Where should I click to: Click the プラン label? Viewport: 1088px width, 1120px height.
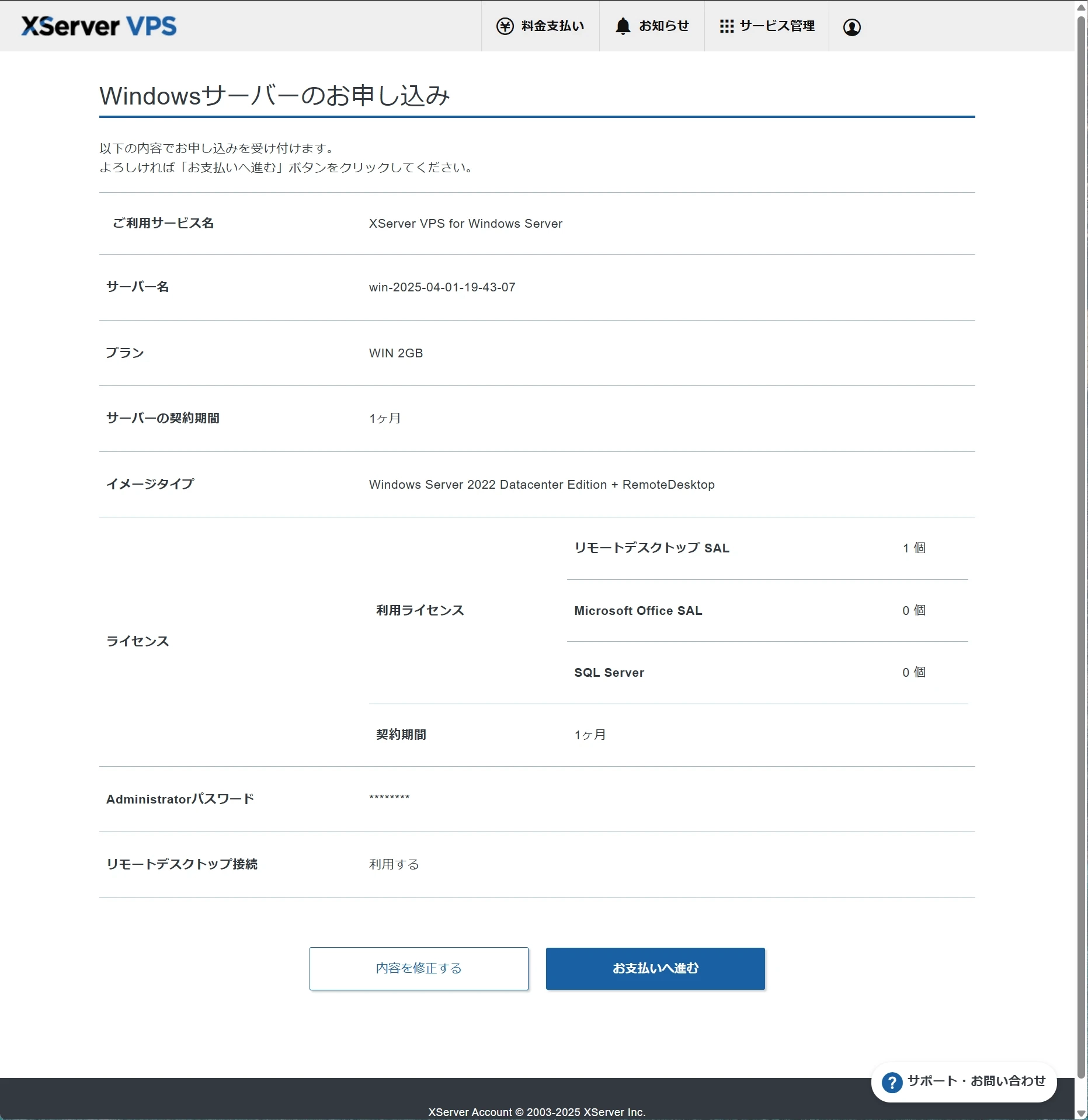125,353
